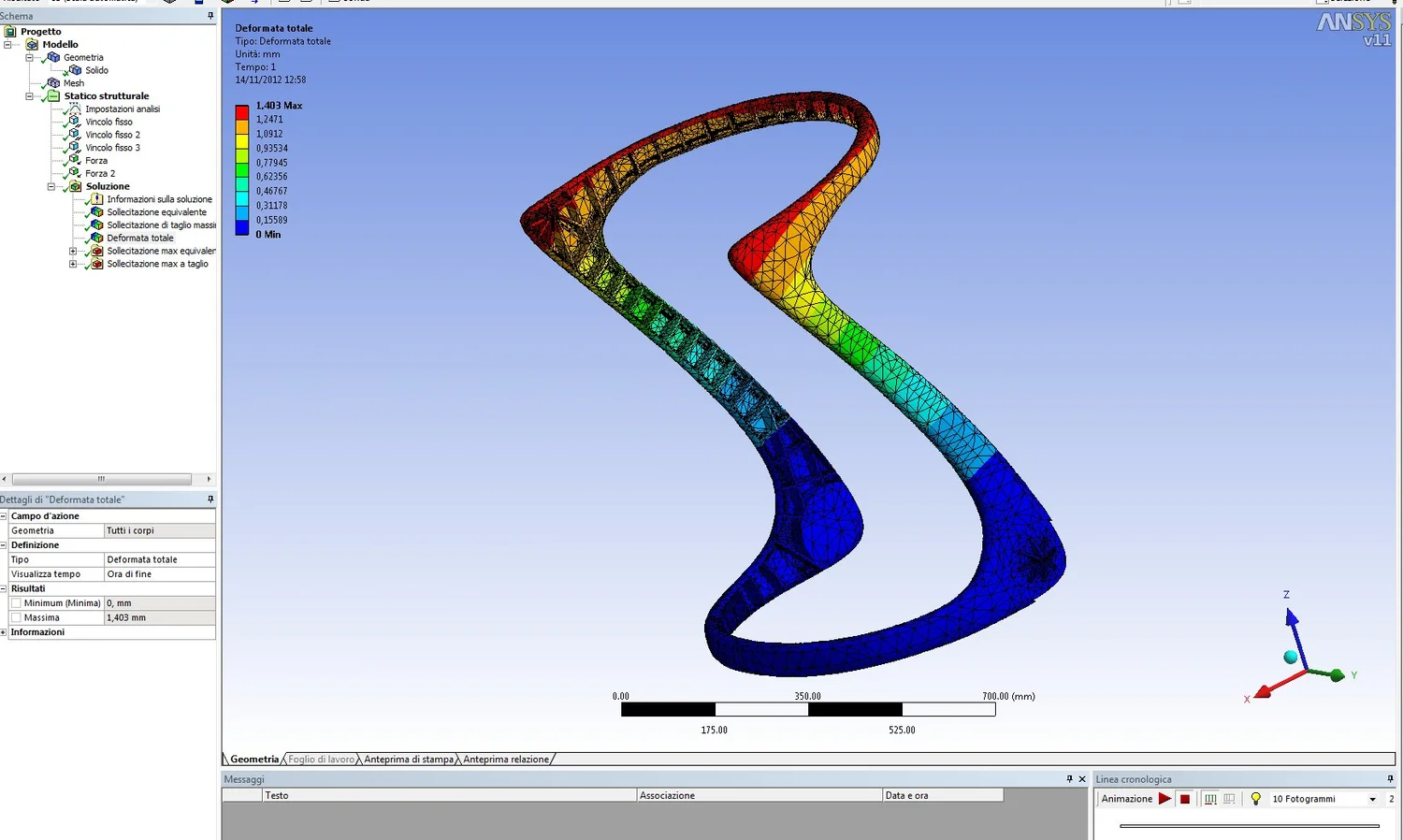Click the yellow light bulb icon
This screenshot has width=1403, height=840.
[x=1255, y=799]
